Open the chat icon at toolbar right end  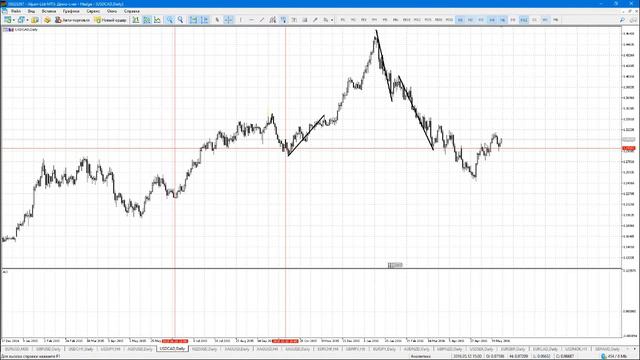[x=633, y=20]
